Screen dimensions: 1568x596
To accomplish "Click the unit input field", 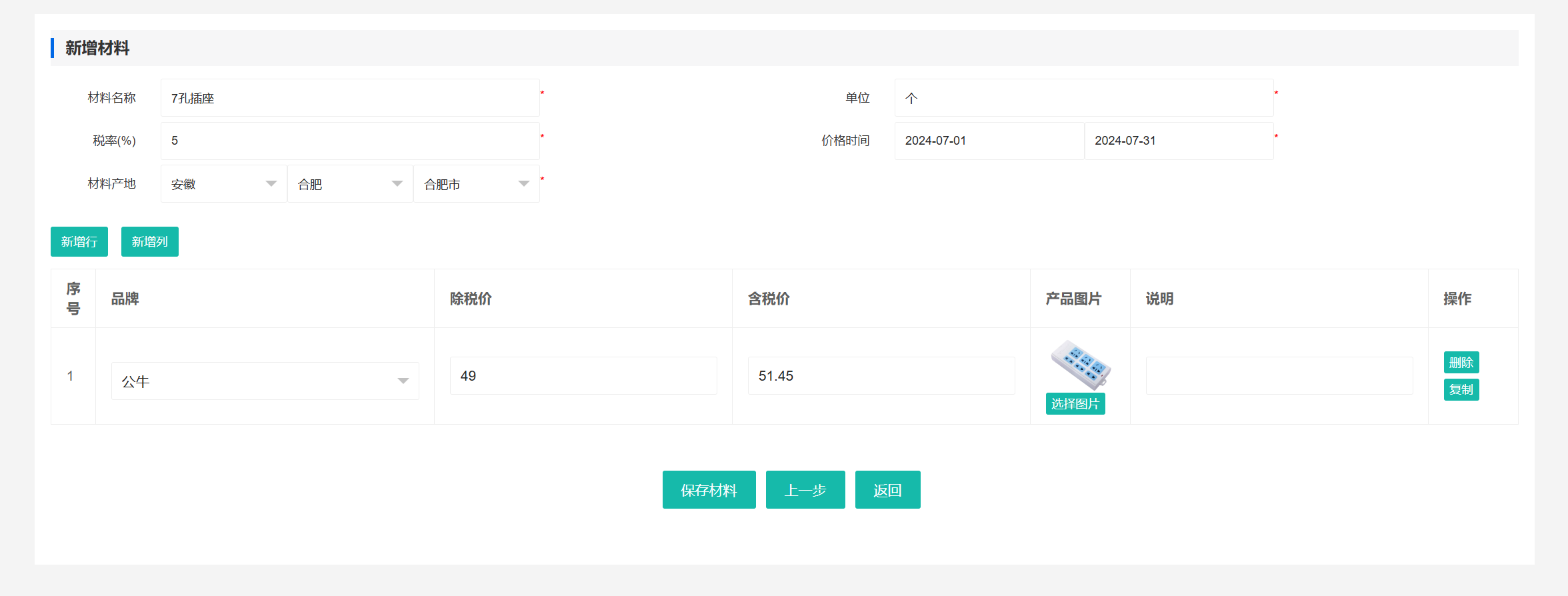I will point(1083,98).
